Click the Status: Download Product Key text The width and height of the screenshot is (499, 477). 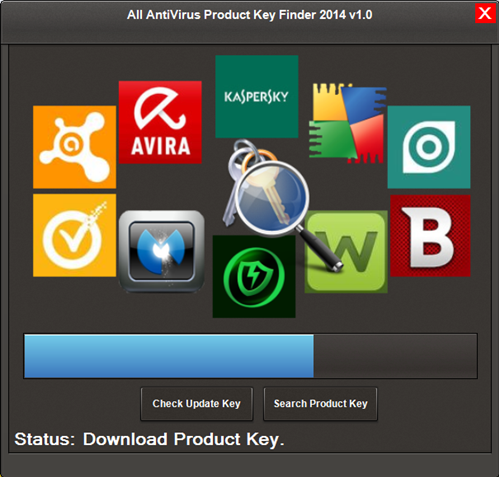(149, 439)
